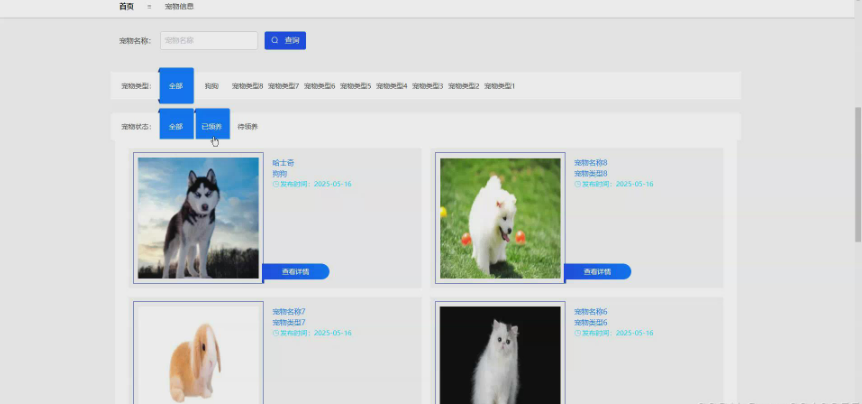
Task: Click the clock icon on the 宠物名称7 card
Action: [275, 333]
